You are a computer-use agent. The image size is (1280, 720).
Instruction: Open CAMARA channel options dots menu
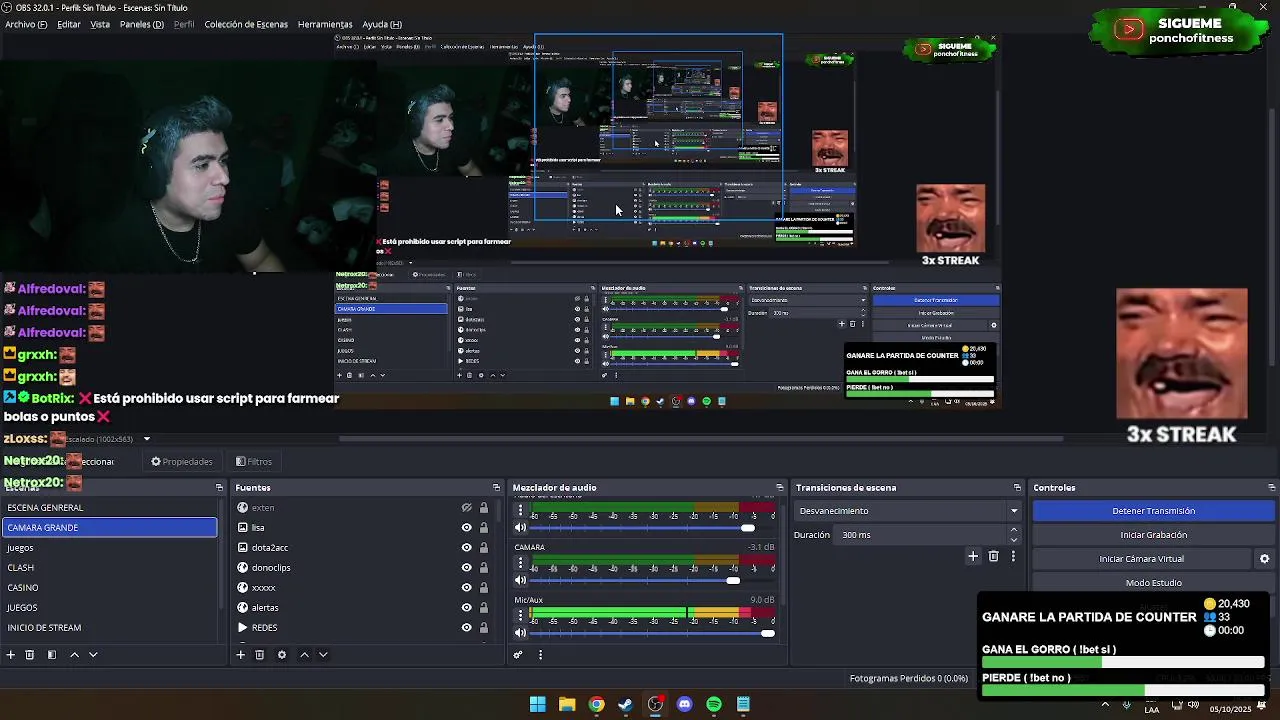[x=520, y=563]
